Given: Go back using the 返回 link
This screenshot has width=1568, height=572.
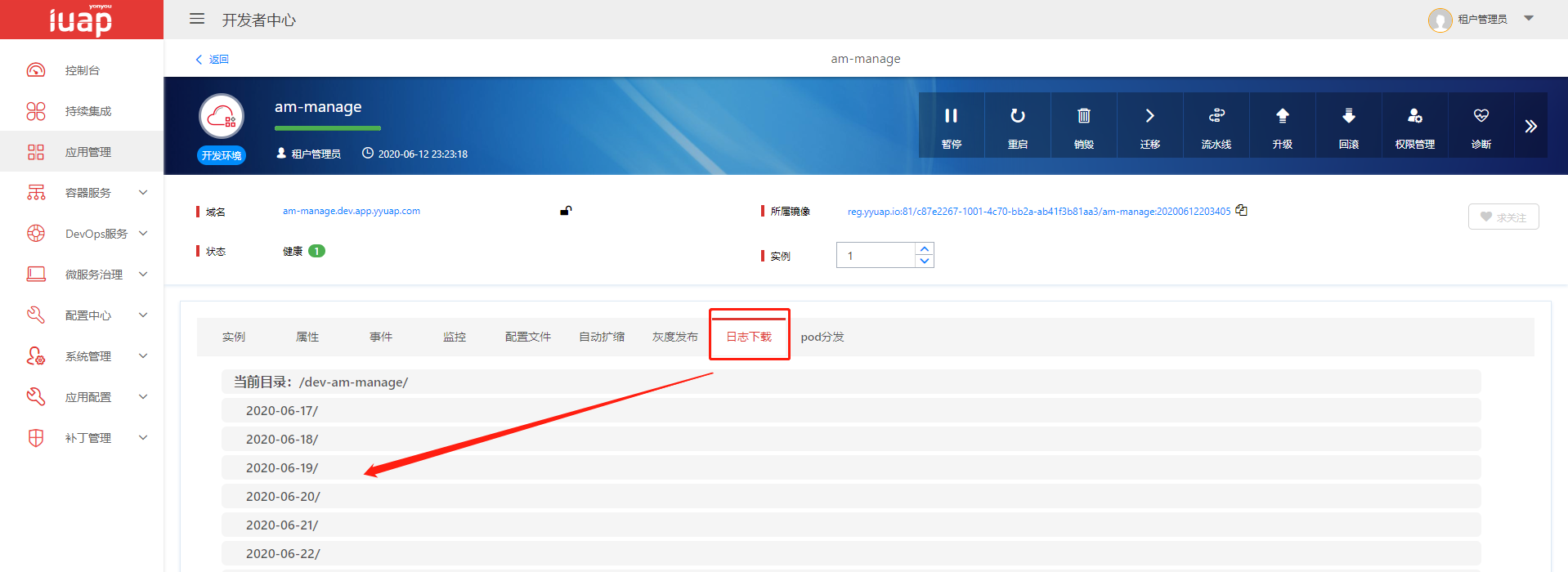Looking at the screenshot, I should pos(213,59).
